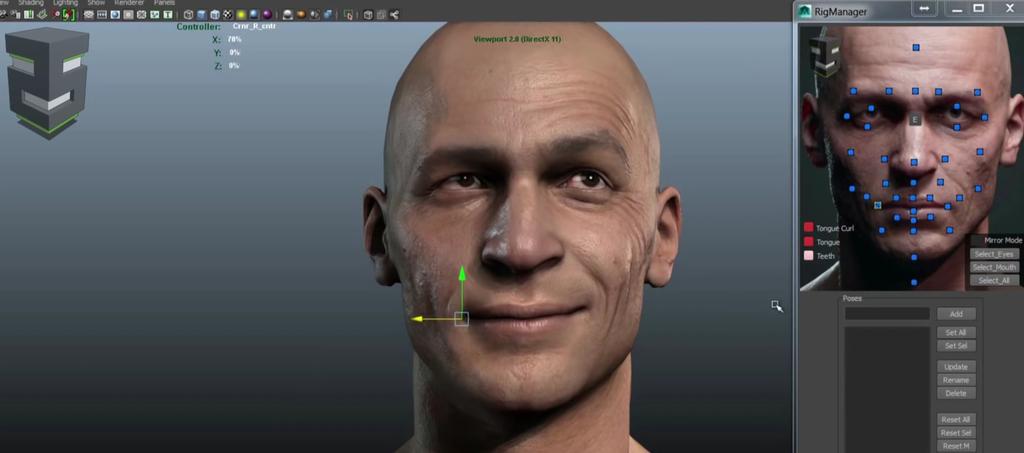Image resolution: width=1024 pixels, height=453 pixels.
Task: Click the Select_All button
Action: click(x=994, y=281)
